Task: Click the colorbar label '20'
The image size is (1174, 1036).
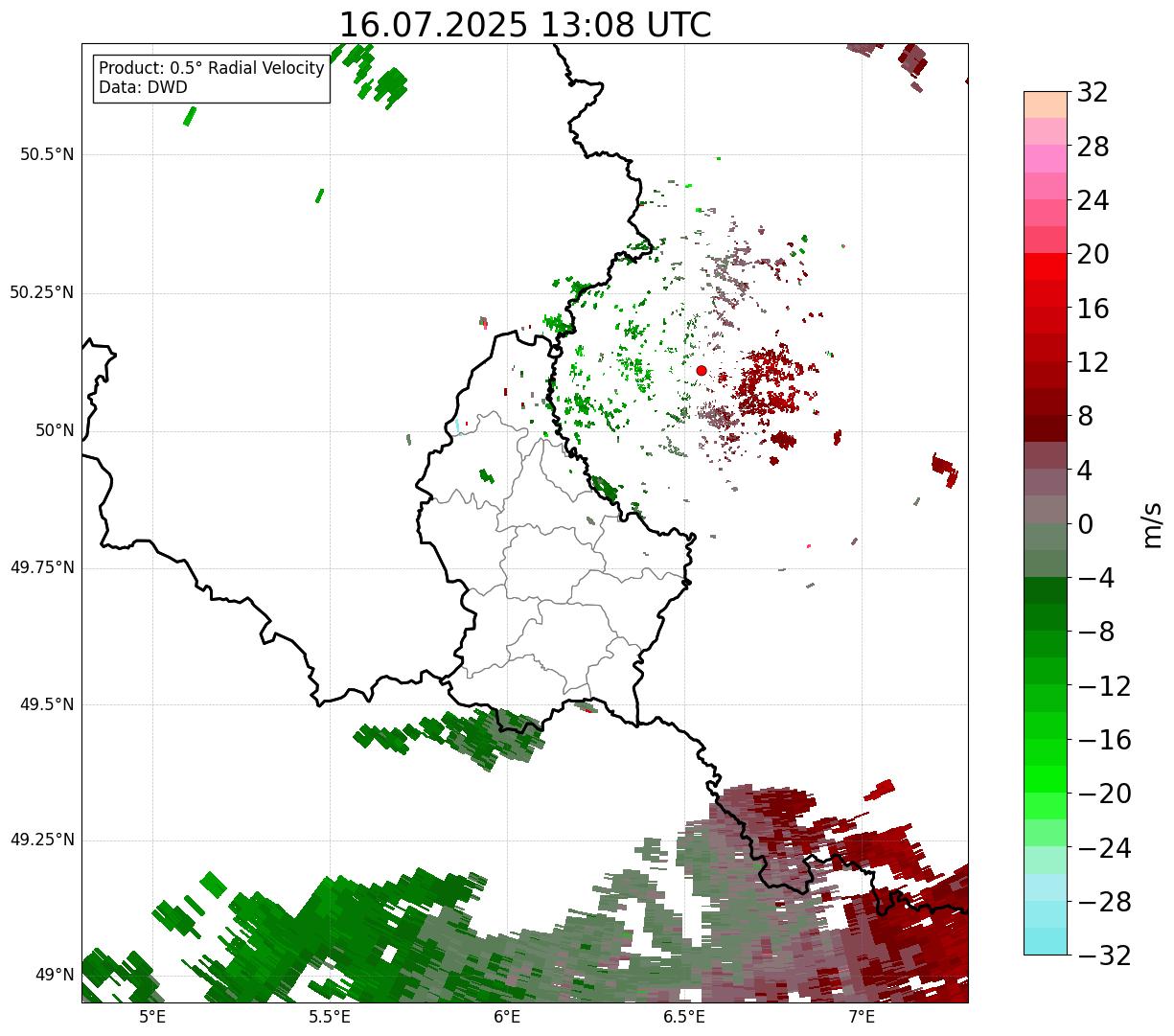Action: [x=1093, y=255]
